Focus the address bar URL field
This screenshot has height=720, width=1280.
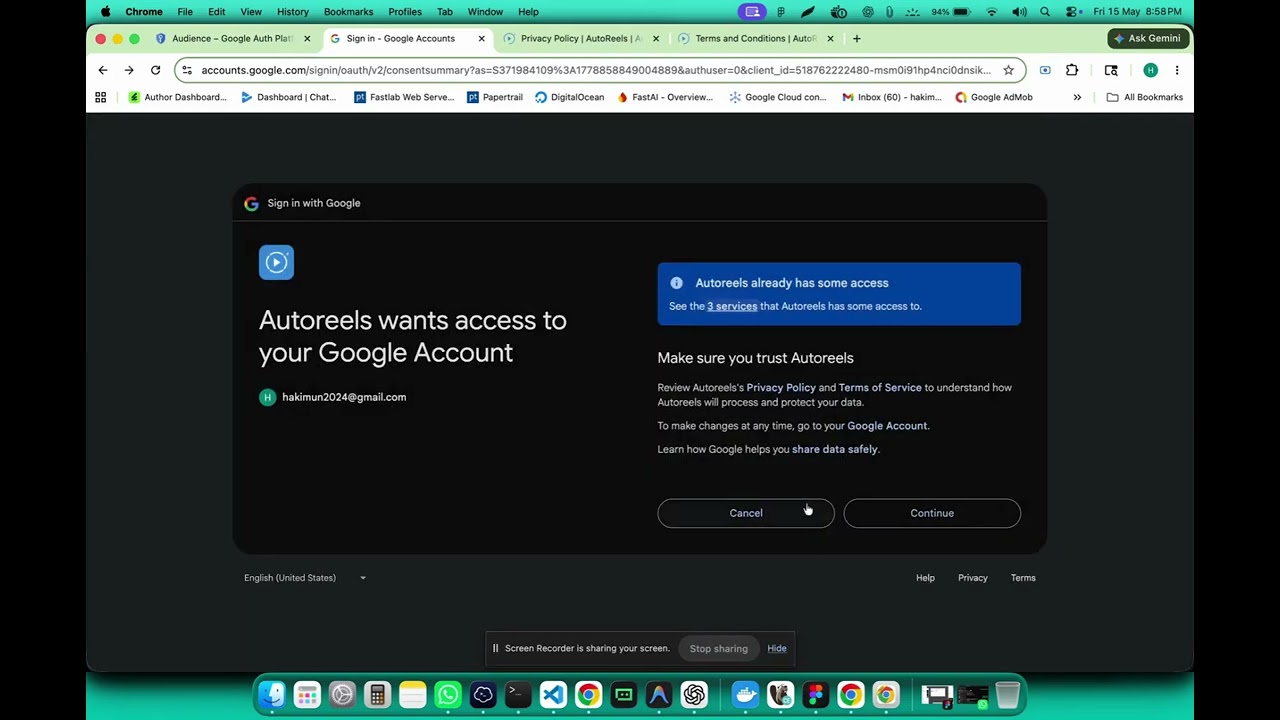pos(595,70)
